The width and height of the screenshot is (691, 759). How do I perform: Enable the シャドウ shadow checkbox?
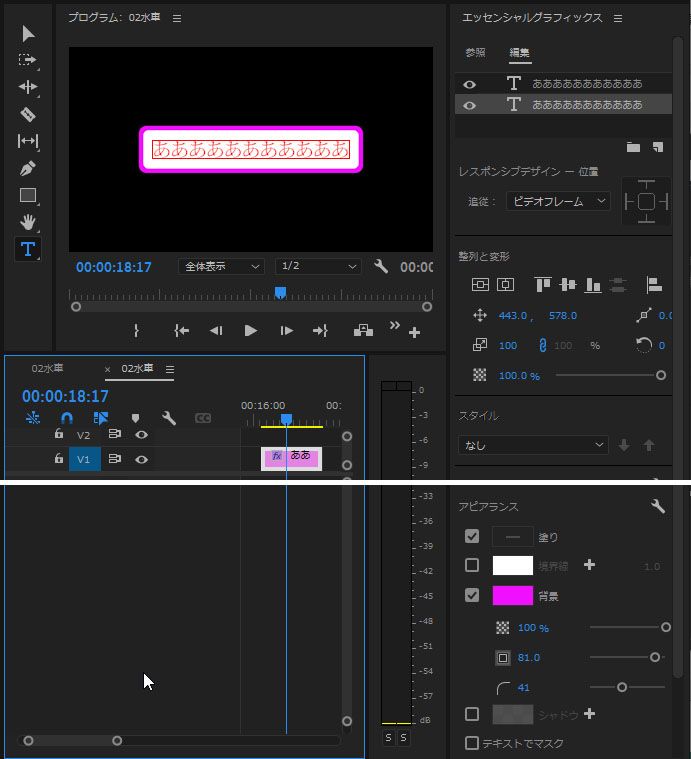click(x=472, y=714)
